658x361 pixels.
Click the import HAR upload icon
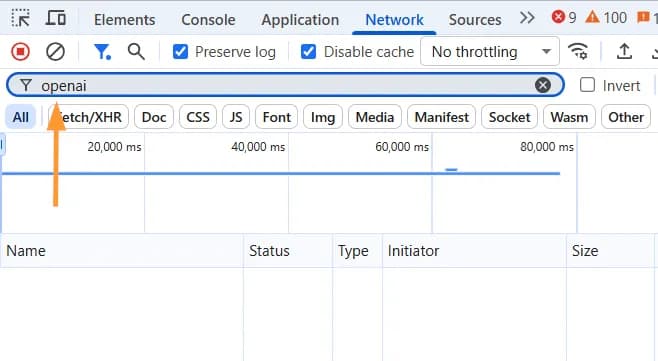pos(624,51)
